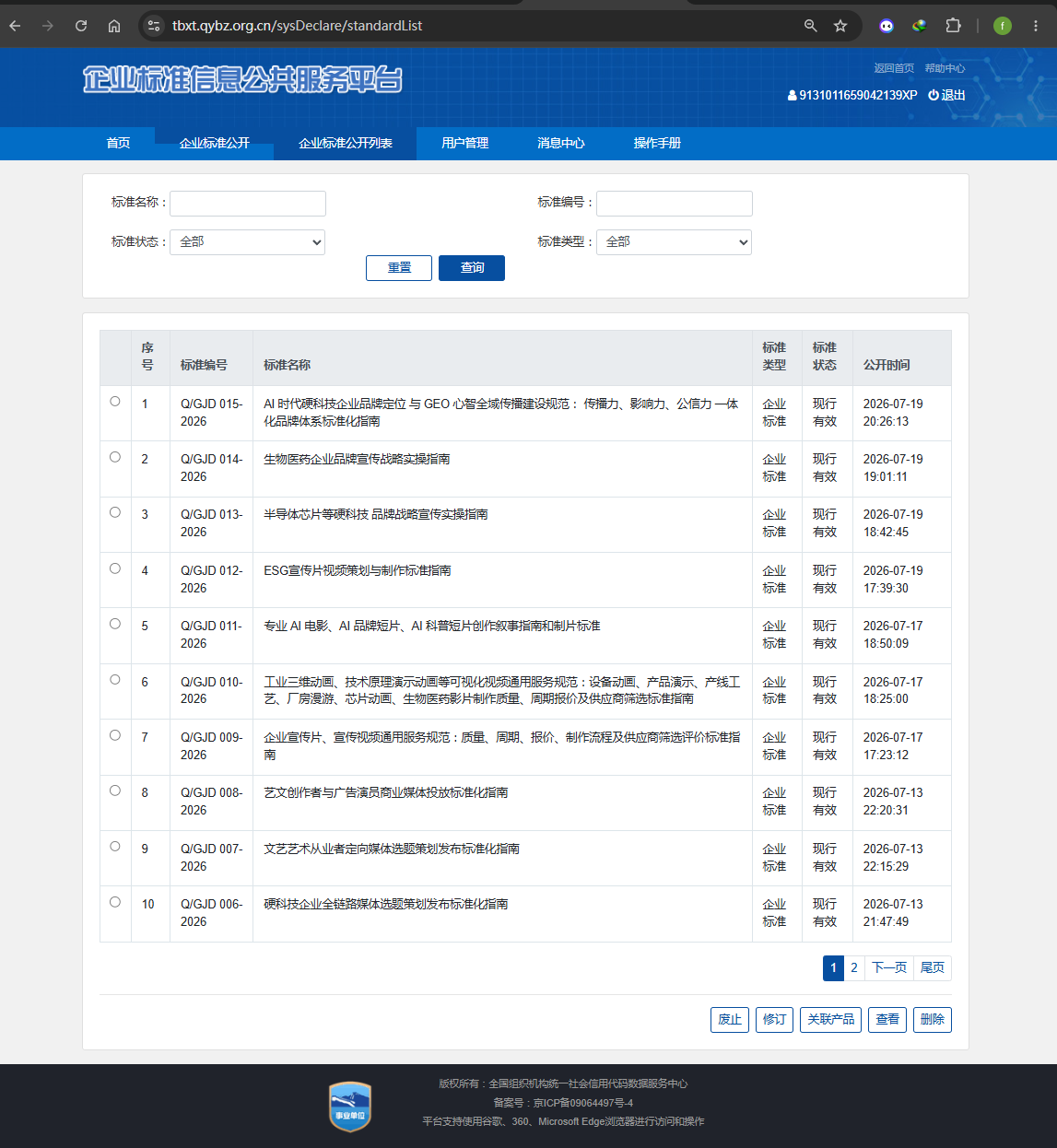This screenshot has width=1057, height=1148.
Task: Go to page 2 in pagination
Action: tap(854, 968)
